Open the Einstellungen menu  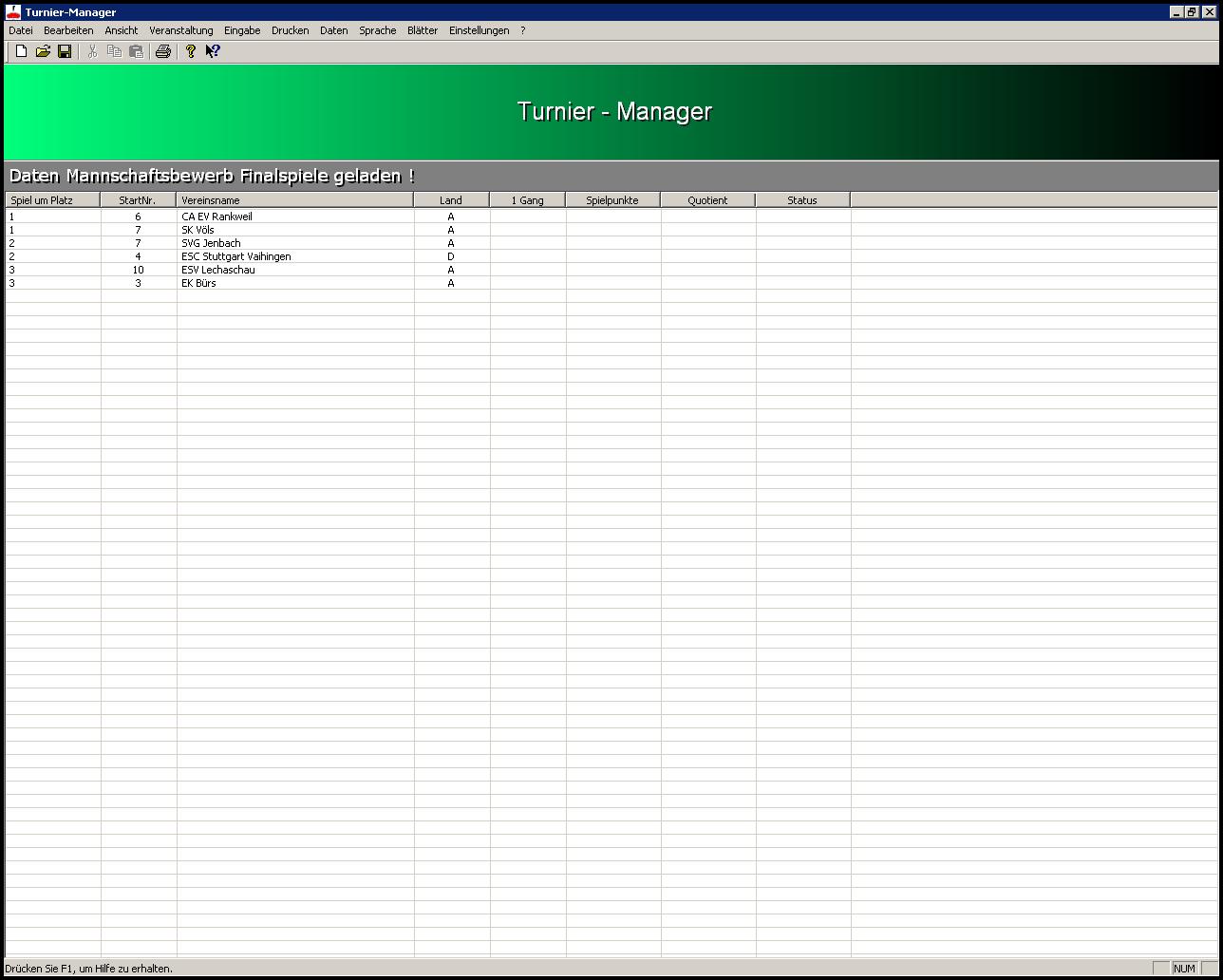pos(480,30)
